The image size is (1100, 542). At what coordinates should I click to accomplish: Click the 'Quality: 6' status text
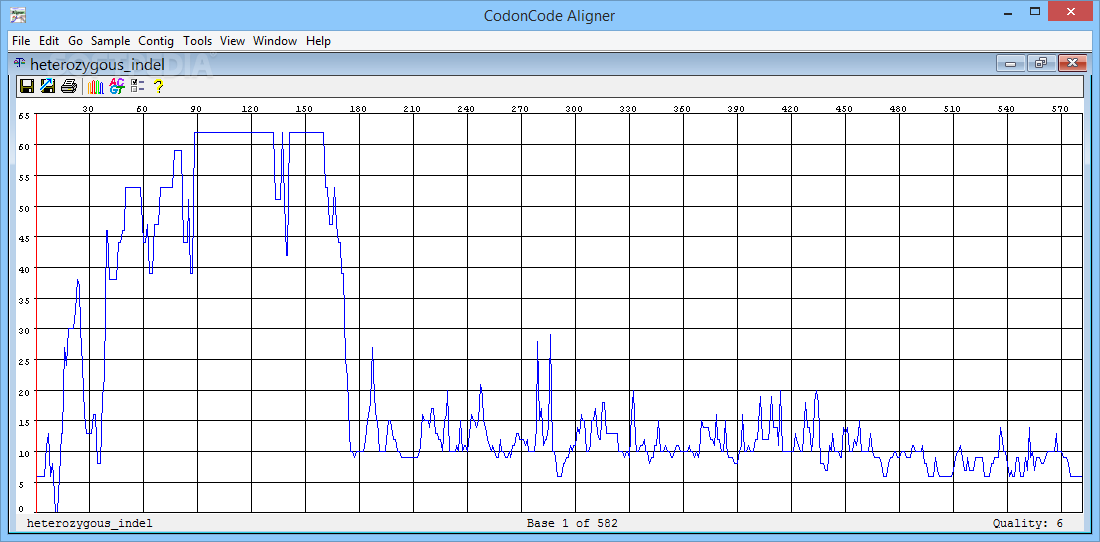point(1028,524)
